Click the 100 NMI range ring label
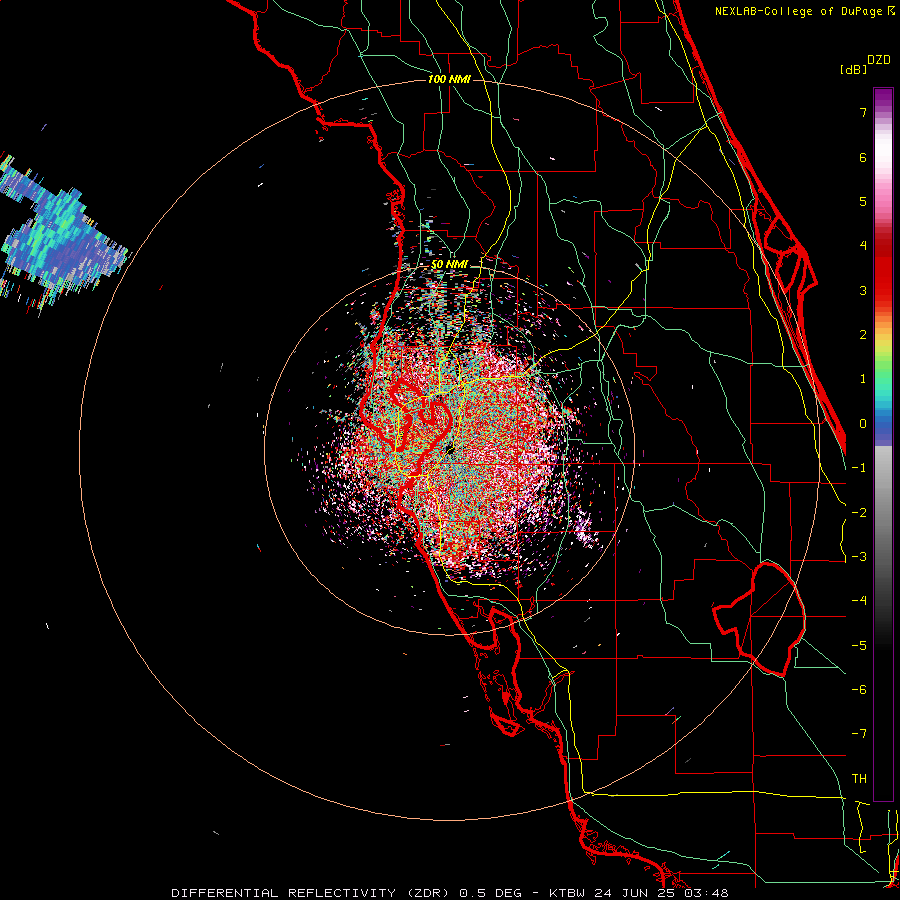This screenshot has height=900, width=900. [x=449, y=79]
